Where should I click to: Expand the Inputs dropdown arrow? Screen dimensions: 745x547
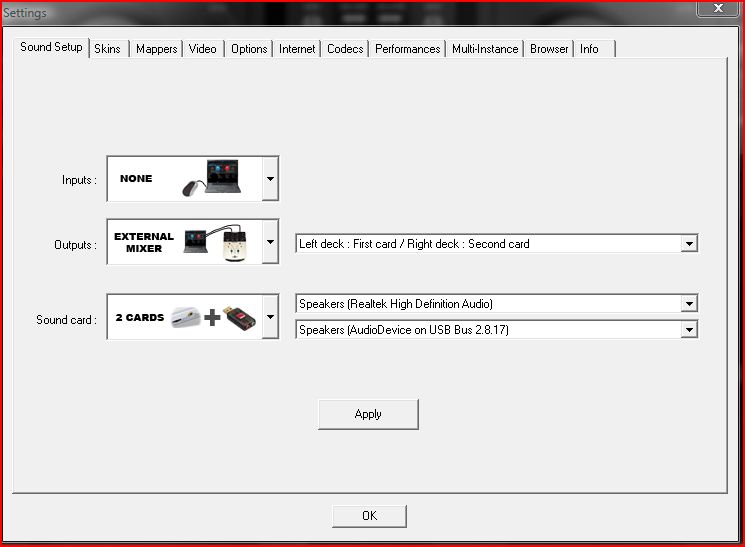269,180
